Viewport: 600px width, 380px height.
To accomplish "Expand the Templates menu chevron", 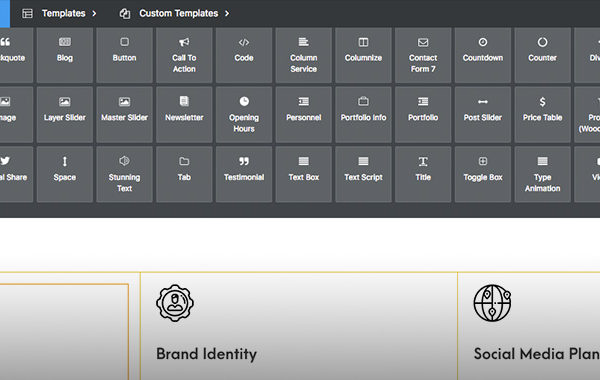I will point(94,13).
